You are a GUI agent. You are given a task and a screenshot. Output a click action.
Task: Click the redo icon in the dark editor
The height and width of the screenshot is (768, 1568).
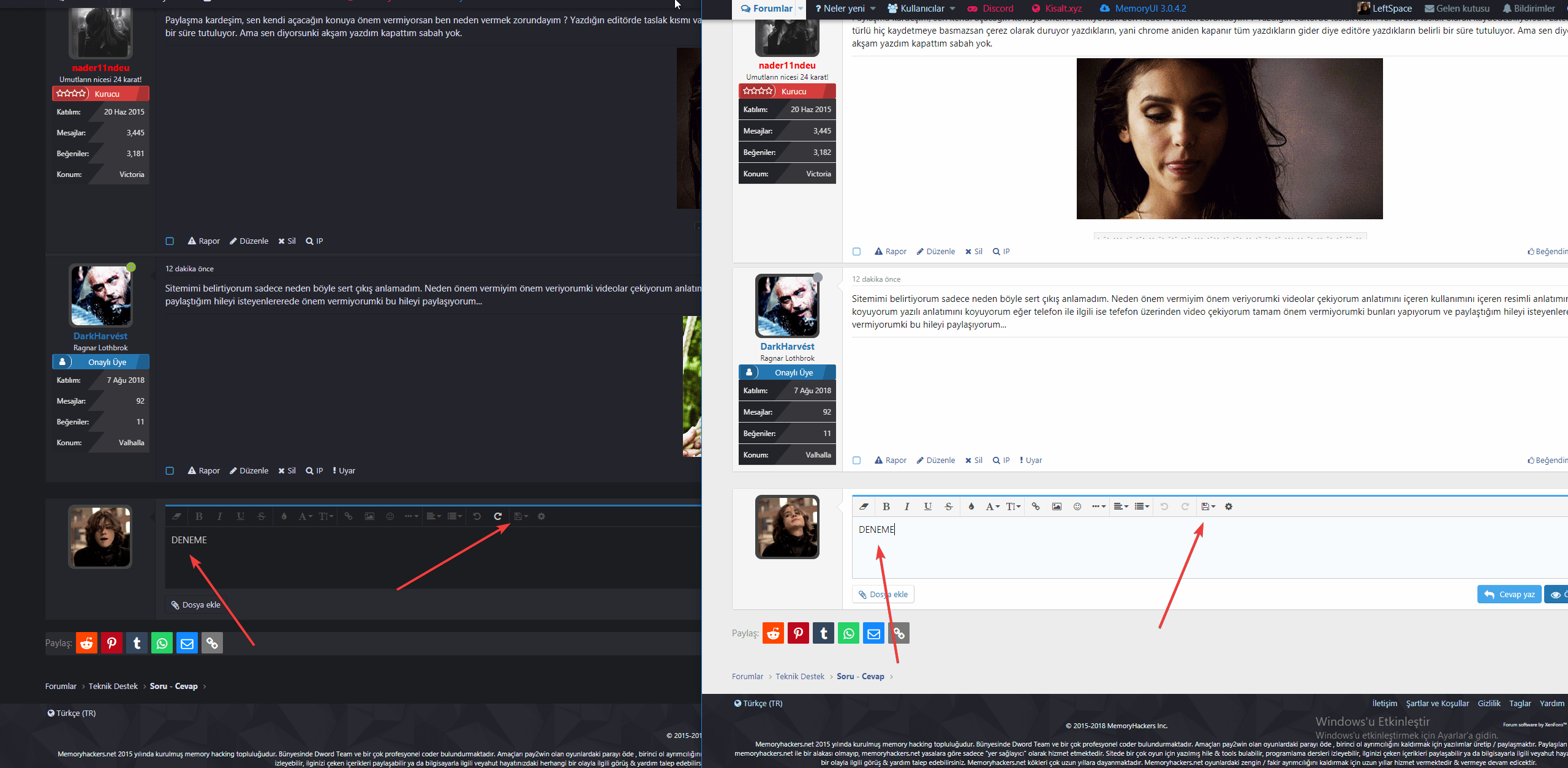(498, 516)
